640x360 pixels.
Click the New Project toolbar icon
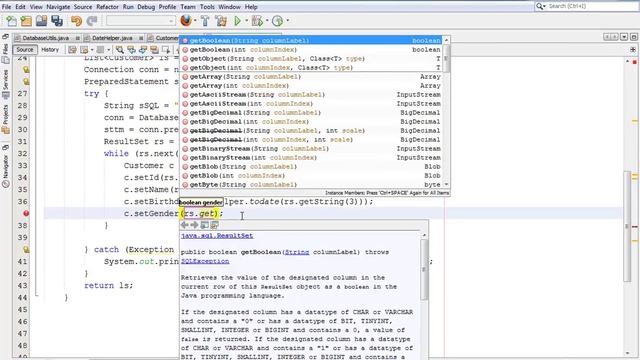point(26,21)
